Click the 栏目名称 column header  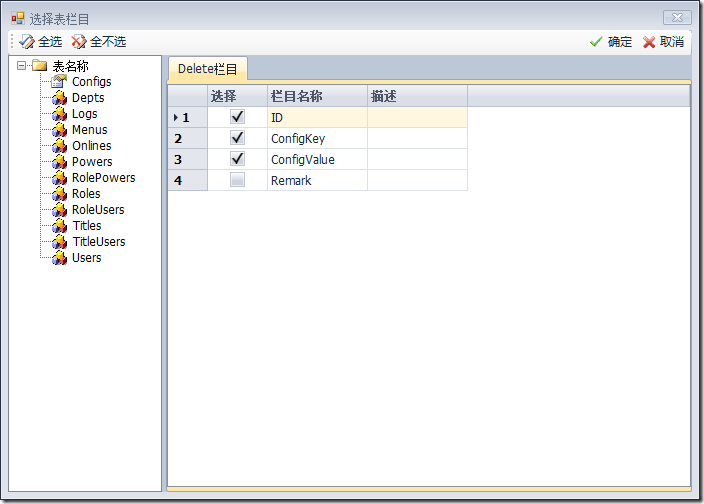(317, 96)
